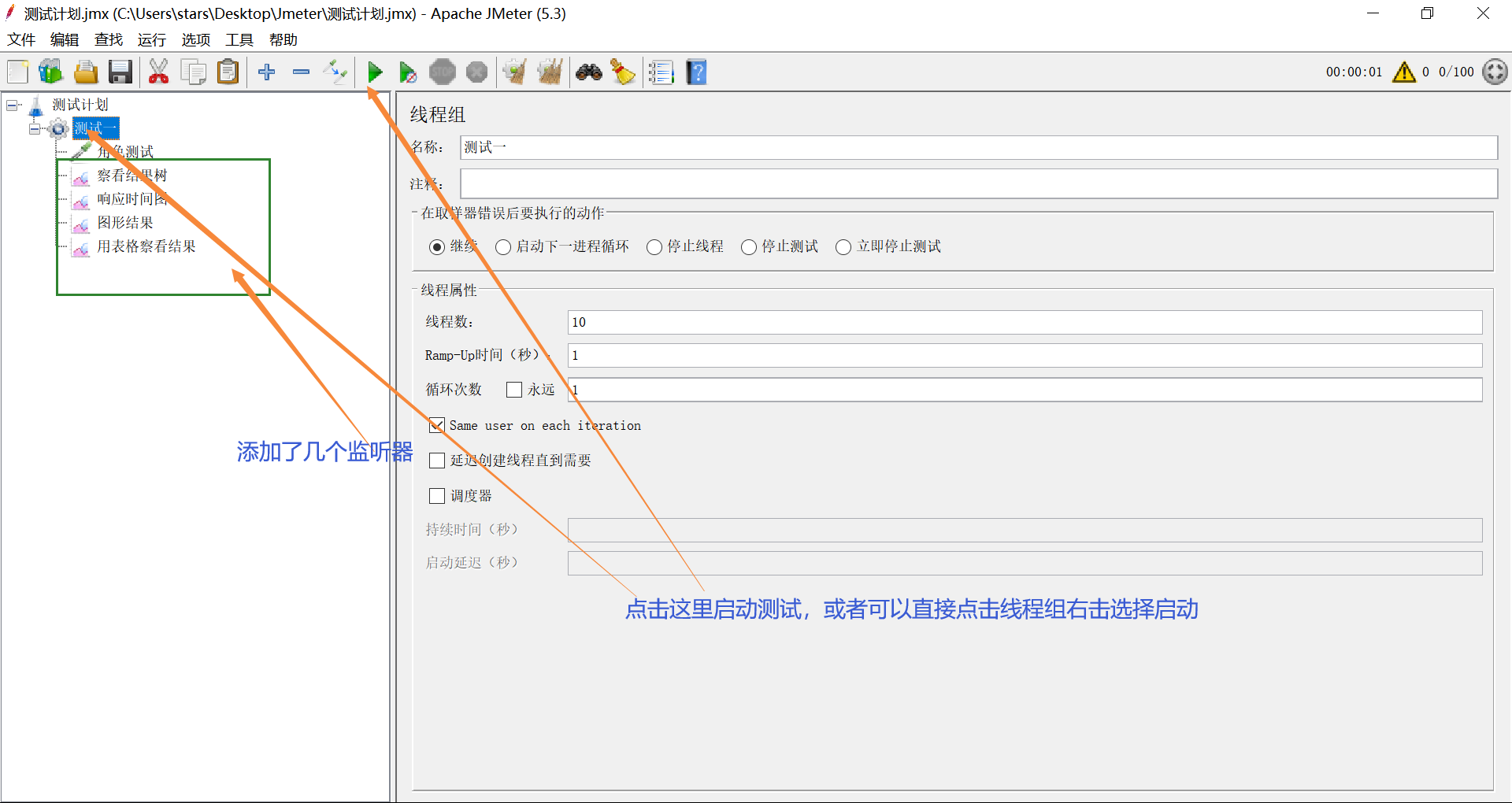Enable the 永远 loop checkbox
The width and height of the screenshot is (1512, 803).
[x=515, y=389]
